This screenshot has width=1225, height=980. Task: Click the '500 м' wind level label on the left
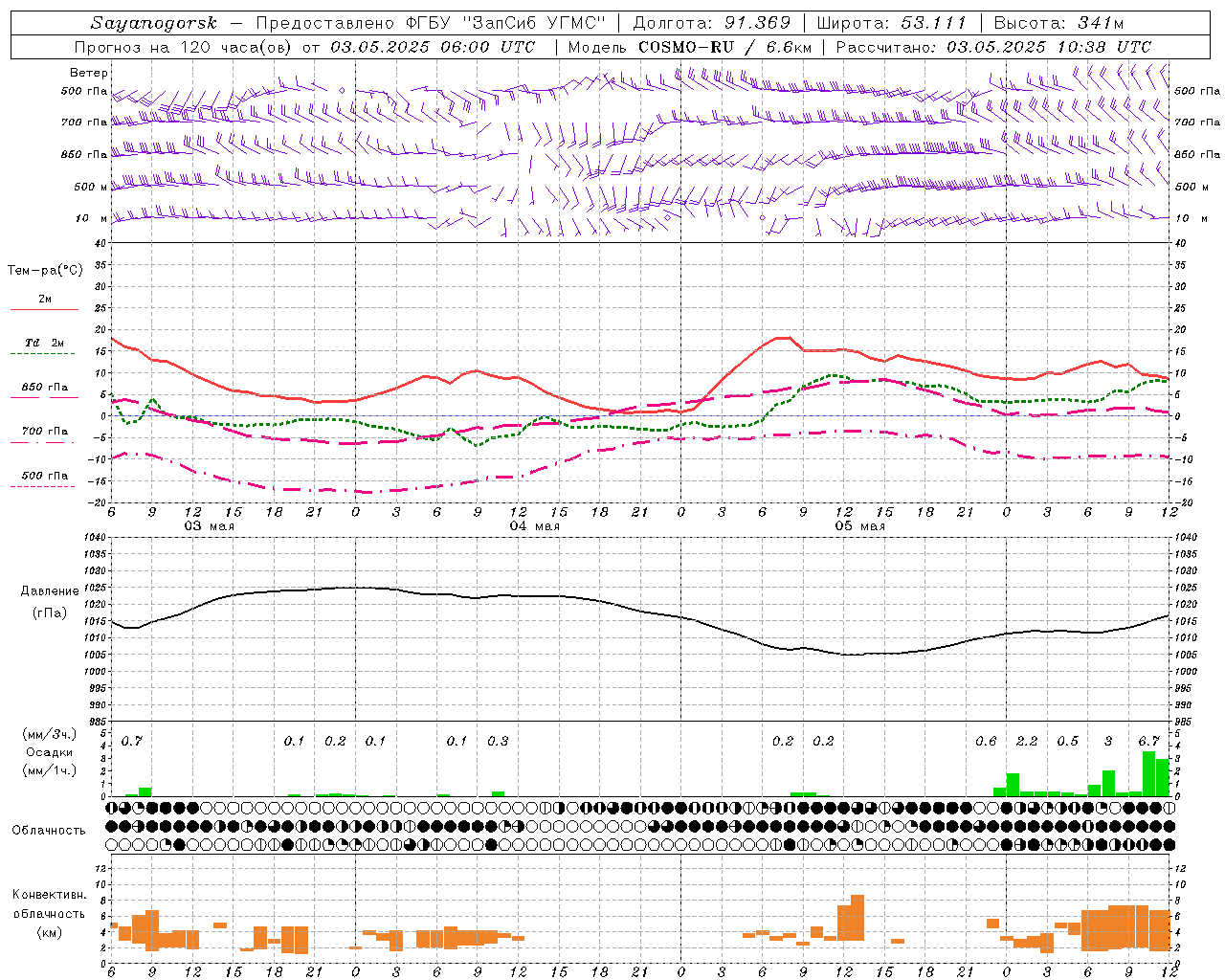pyautogui.click(x=91, y=188)
